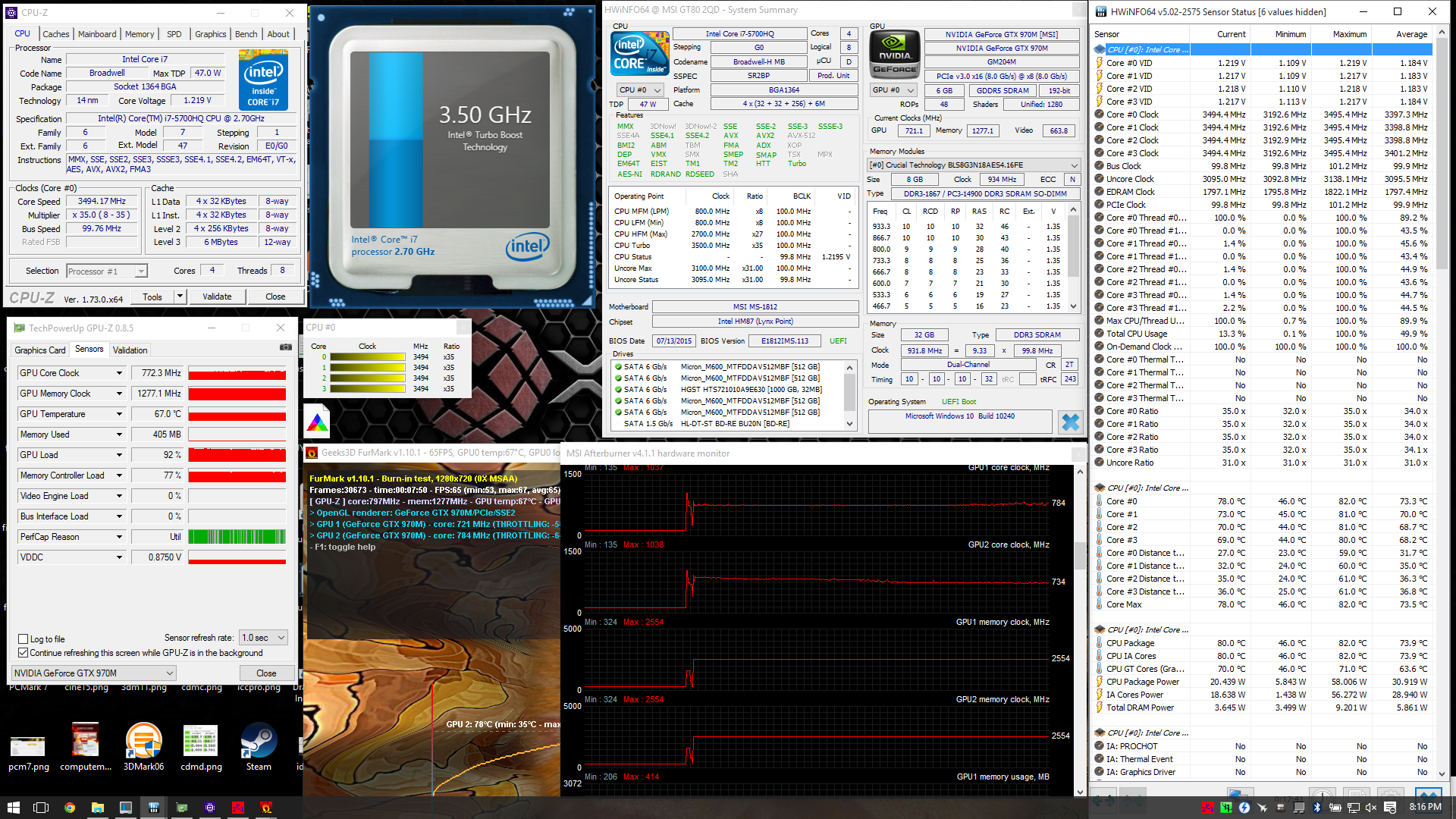Click the Close button in GPU-Z
This screenshot has height=819, width=1456.
[x=266, y=673]
